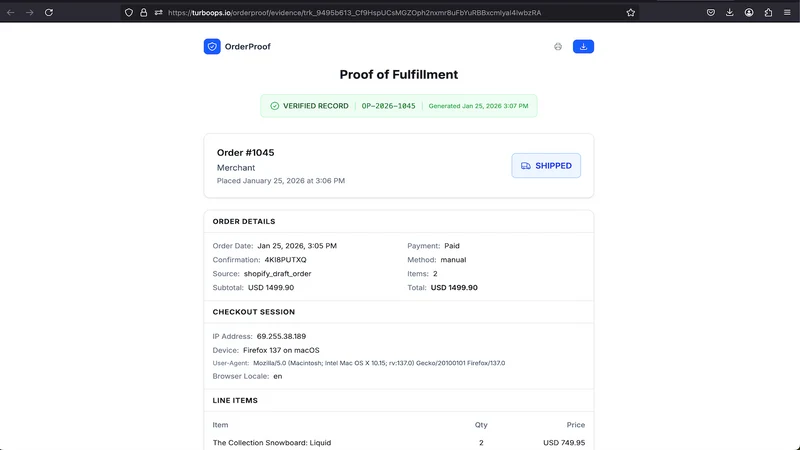Click Generated Jan 25, 2026 3:07 PM text
Viewport: 800px width, 450px height.
[x=478, y=106]
